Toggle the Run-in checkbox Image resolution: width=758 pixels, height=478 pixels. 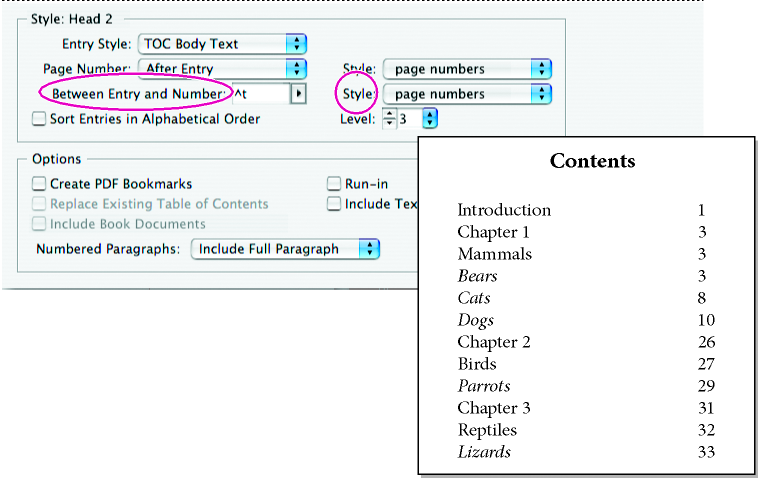point(335,184)
